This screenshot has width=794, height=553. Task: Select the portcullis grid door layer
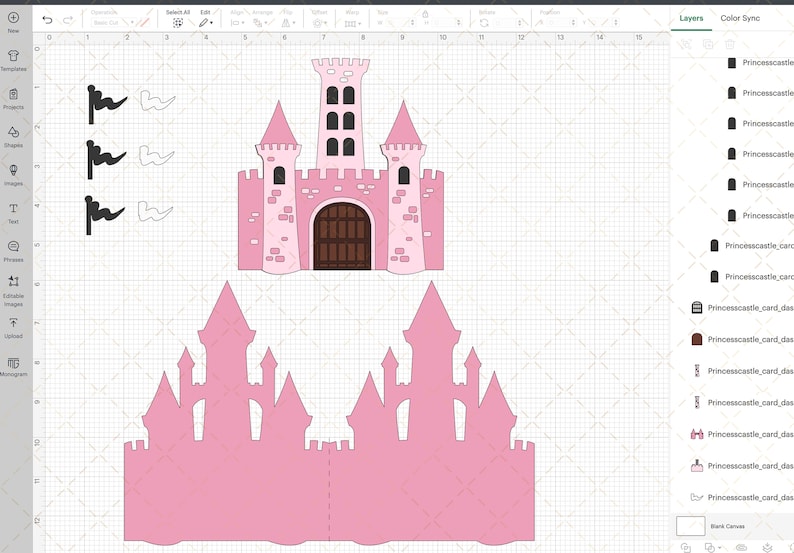[742, 307]
